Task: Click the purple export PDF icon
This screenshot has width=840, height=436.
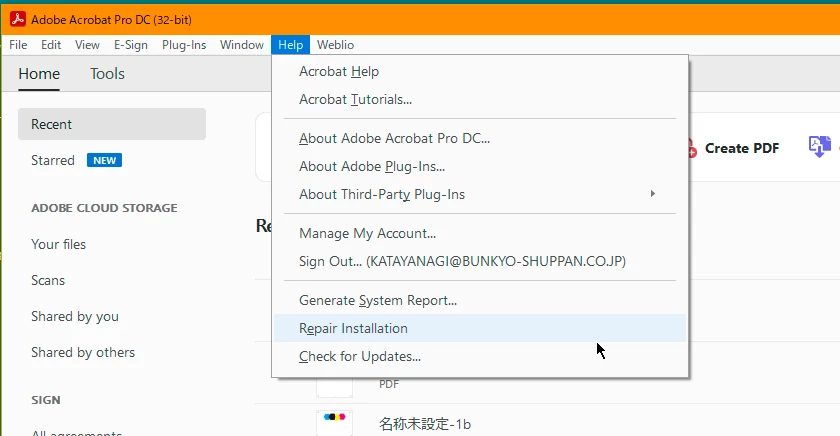Action: [820, 146]
